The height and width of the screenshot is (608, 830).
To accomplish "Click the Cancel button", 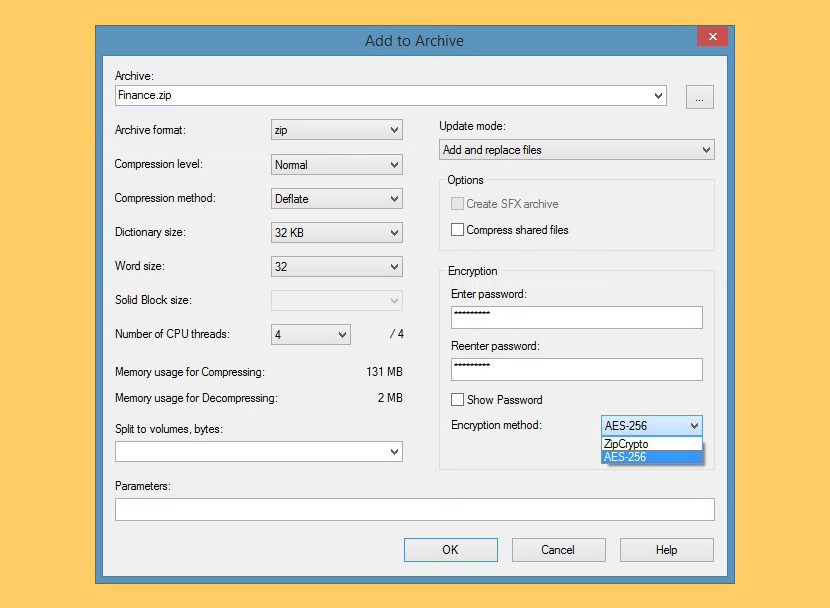I will point(558,550).
